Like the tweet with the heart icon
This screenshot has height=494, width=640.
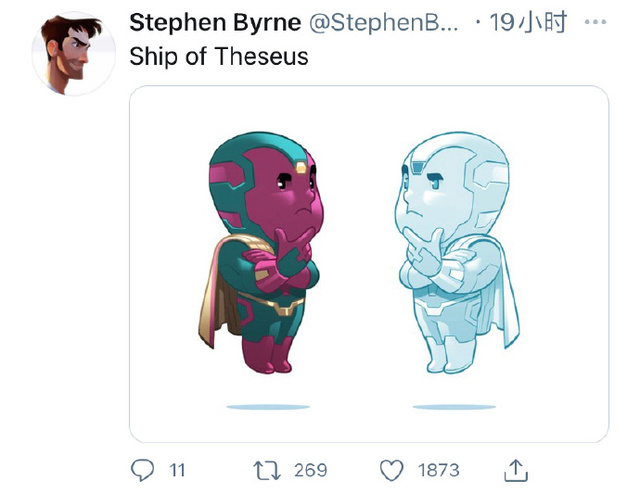coord(392,470)
